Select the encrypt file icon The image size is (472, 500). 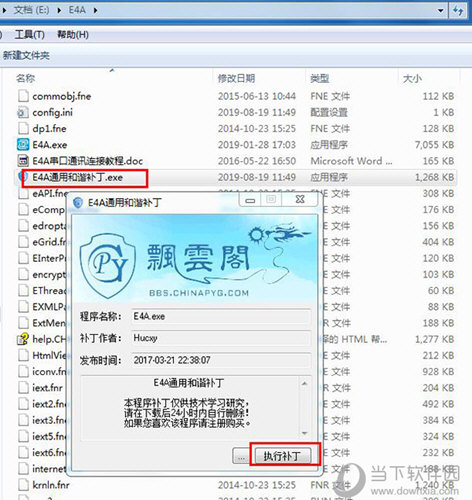coord(23,275)
